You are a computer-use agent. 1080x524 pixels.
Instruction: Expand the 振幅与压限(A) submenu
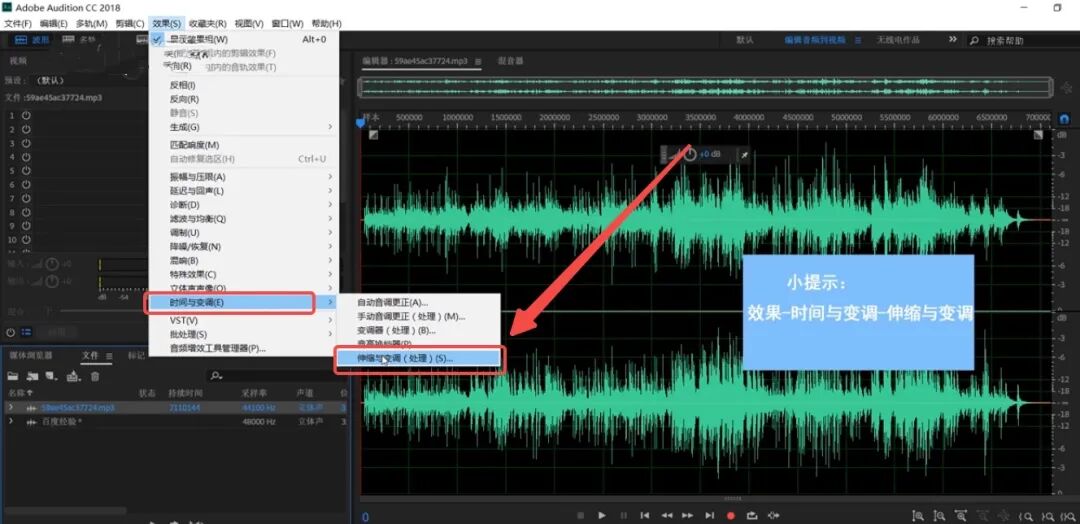coord(245,177)
